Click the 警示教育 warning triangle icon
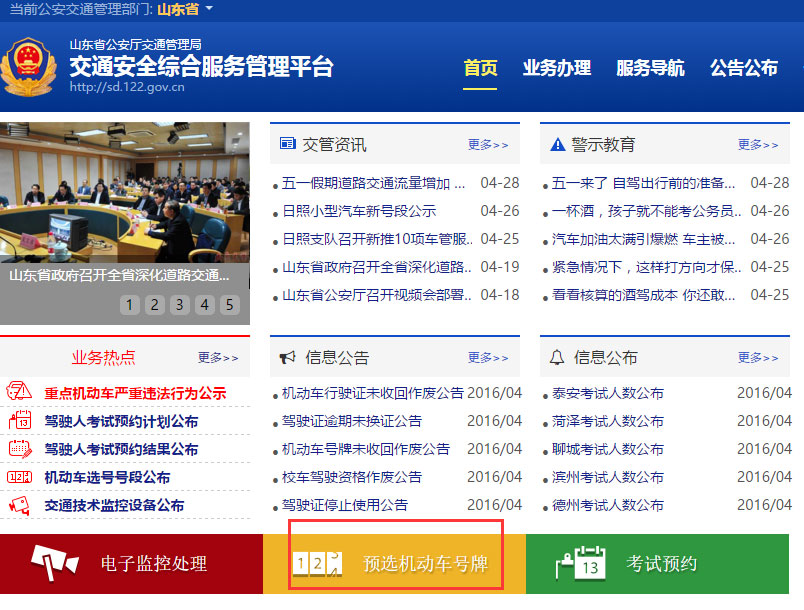804x610 pixels. (x=557, y=143)
